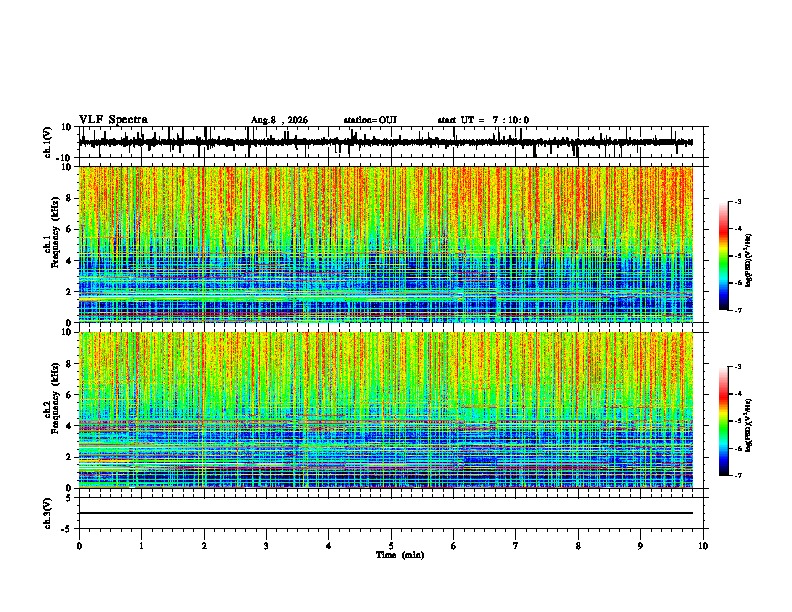Viewport: 792px width, 612px height.
Task: Click the "5" tick on ch.3(V) axis
Action: 69,498
